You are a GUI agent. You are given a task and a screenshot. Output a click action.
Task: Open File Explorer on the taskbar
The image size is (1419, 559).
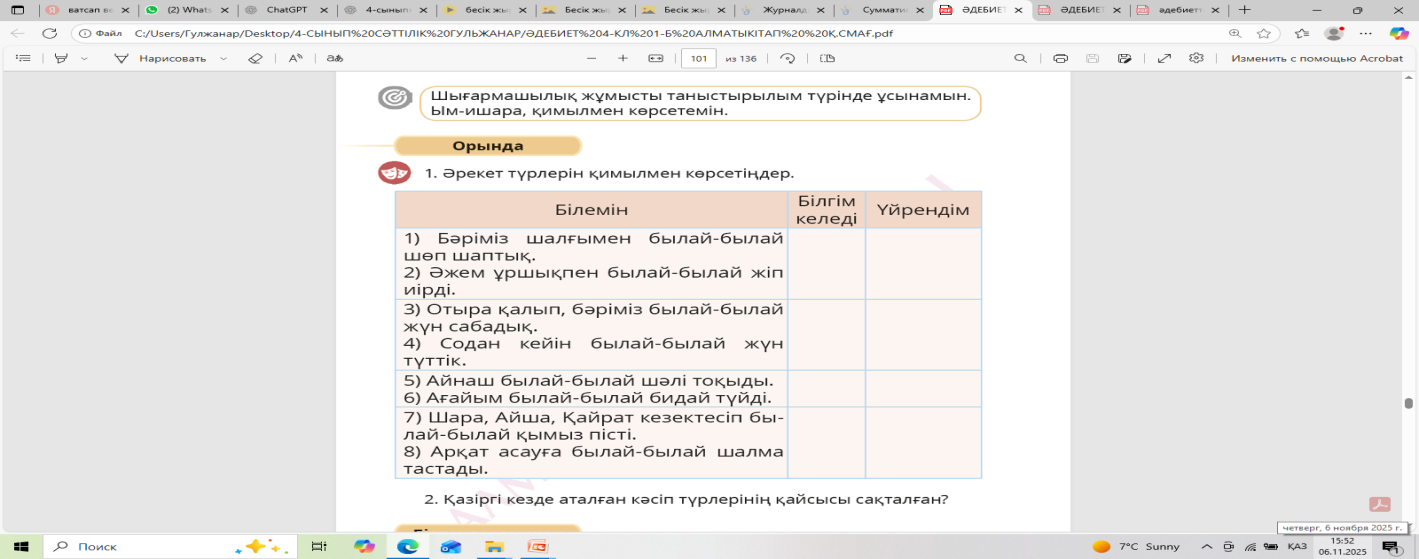(x=494, y=546)
